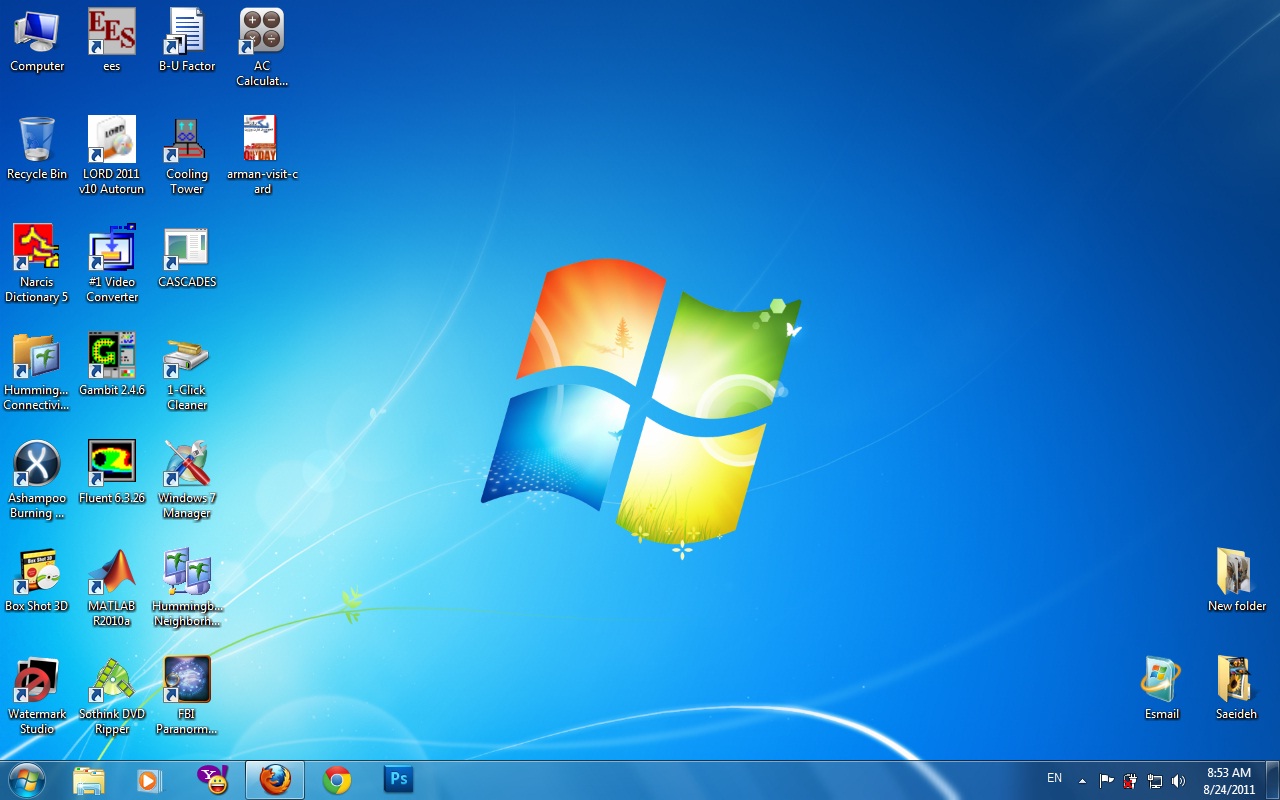Click the ees desktop shortcut
This screenshot has width=1280, height=800.
tap(112, 33)
